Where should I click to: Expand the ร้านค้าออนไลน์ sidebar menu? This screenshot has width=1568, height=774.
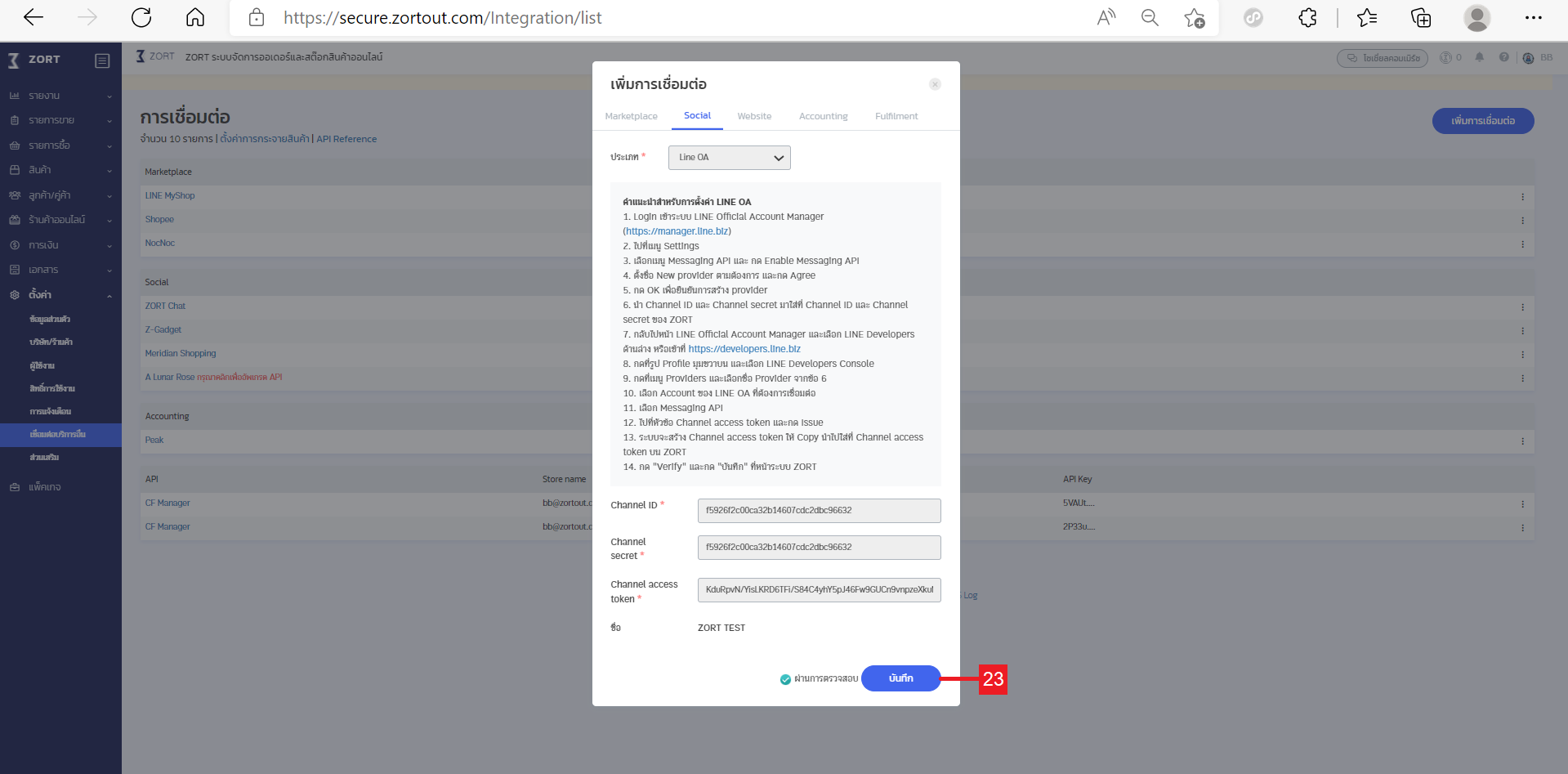coord(60,220)
